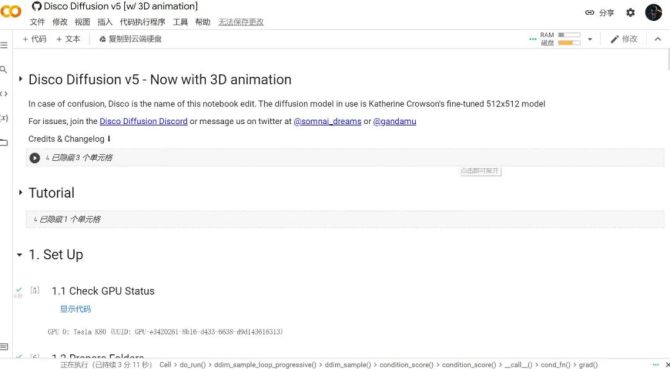Open the search sidebar icon
Screen dimensions: 670x369
click(4, 69)
